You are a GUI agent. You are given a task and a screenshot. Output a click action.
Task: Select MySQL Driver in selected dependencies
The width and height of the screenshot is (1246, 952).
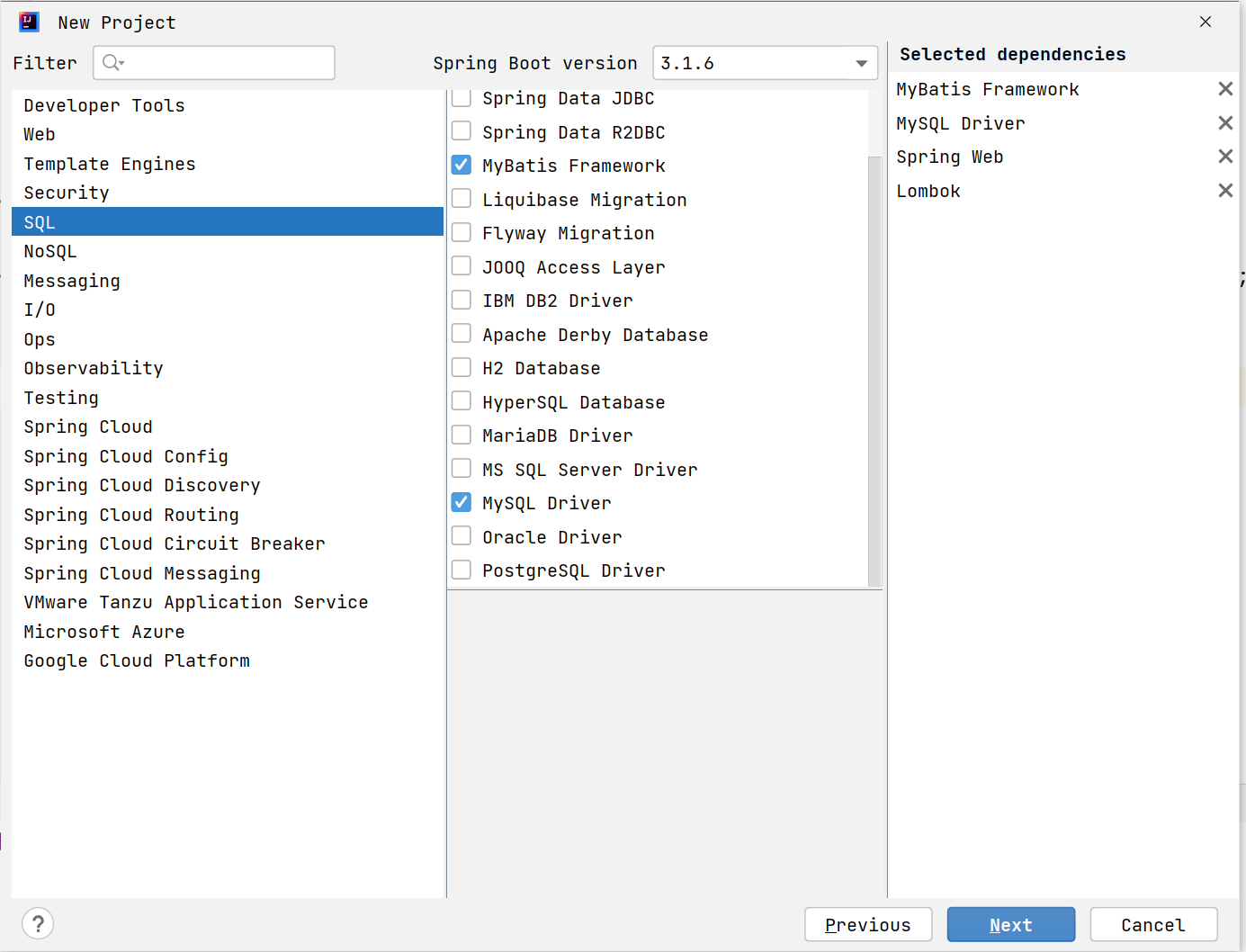[x=960, y=123]
